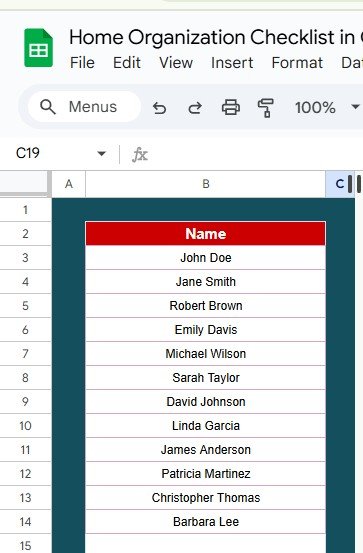Select column C header

[340, 184]
